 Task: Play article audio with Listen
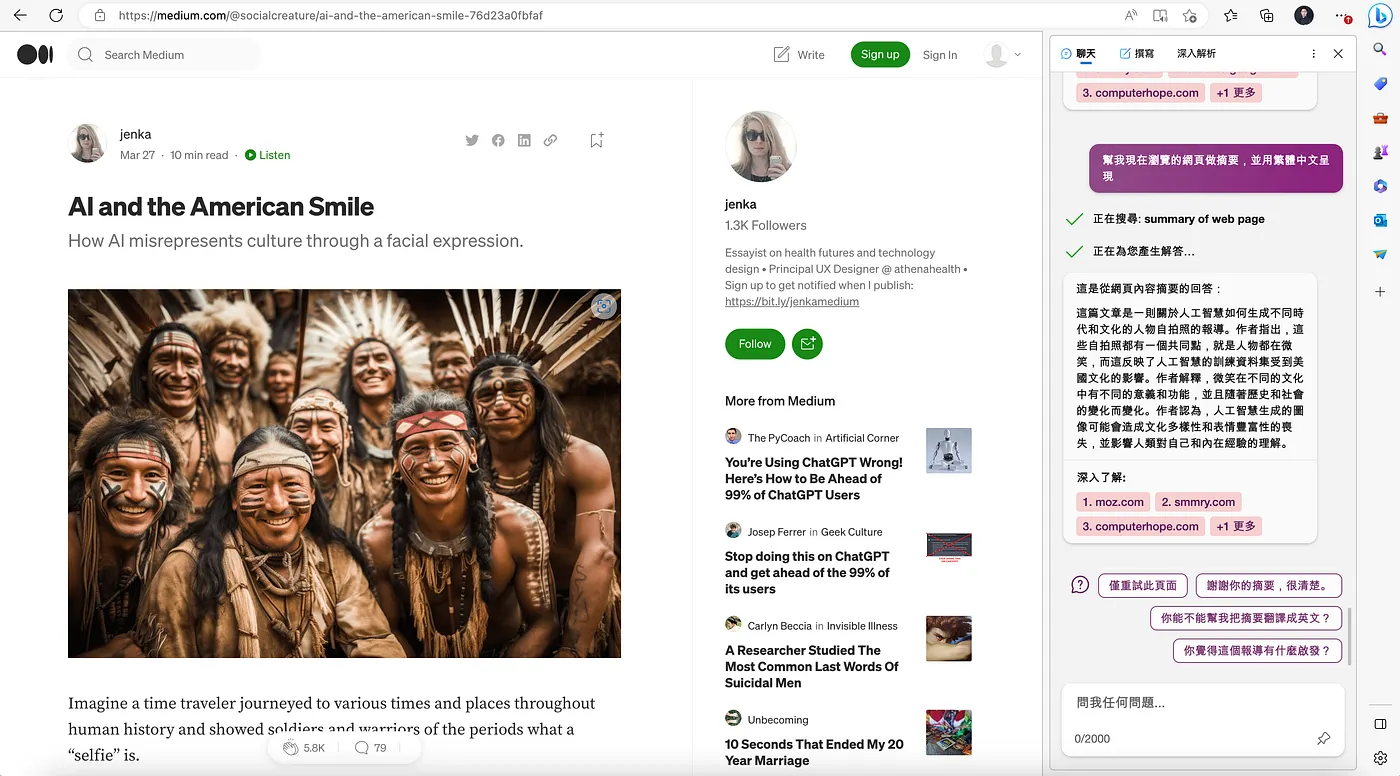click(x=267, y=155)
